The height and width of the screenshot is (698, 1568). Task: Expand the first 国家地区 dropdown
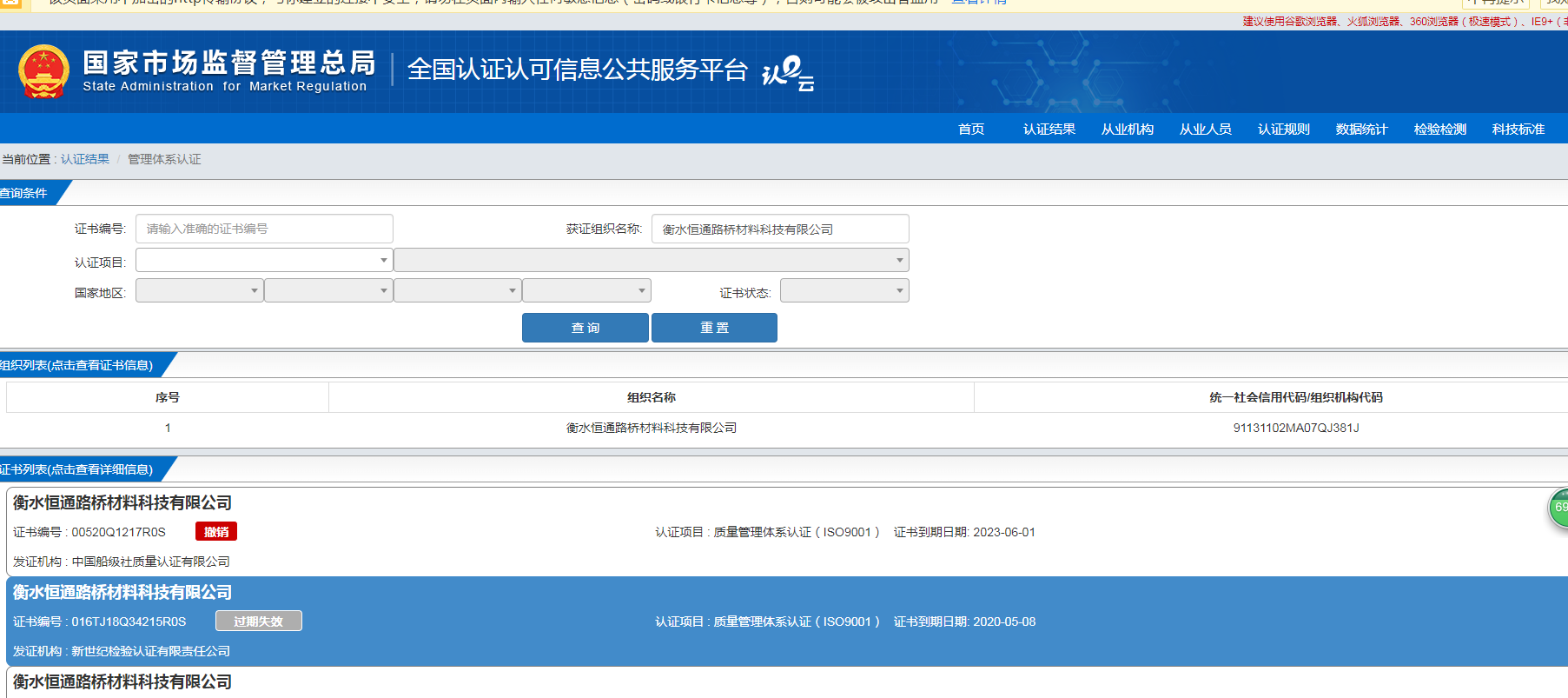199,290
